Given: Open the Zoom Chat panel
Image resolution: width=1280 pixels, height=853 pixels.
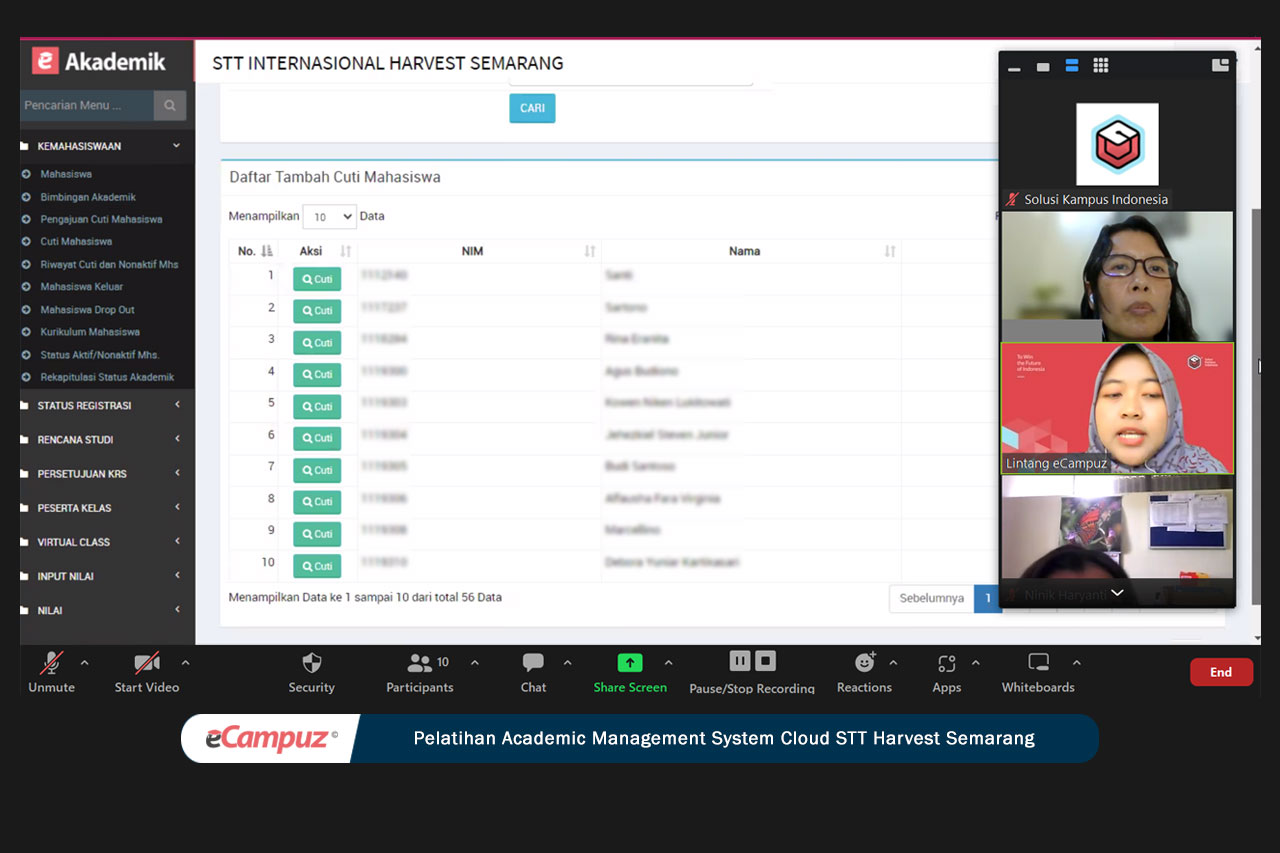Looking at the screenshot, I should pos(533,663).
